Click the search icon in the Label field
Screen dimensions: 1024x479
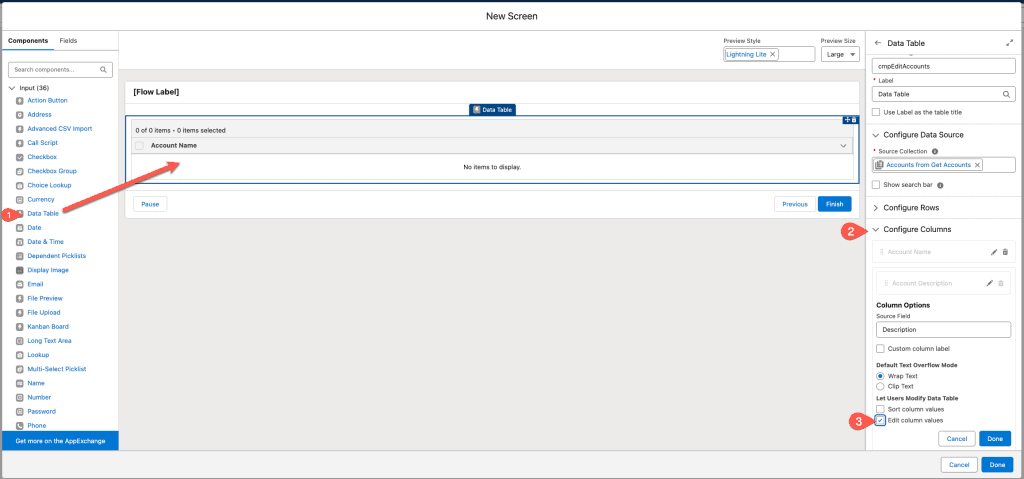click(x=1007, y=94)
